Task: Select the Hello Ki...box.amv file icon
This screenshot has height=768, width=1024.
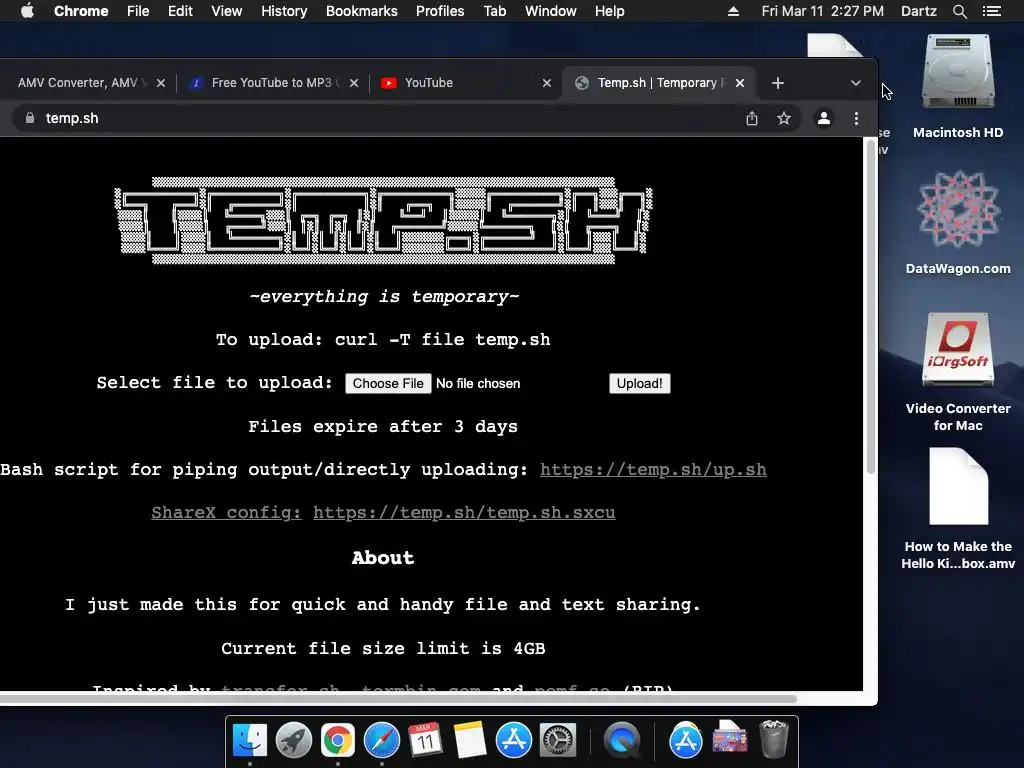Action: 958,509
